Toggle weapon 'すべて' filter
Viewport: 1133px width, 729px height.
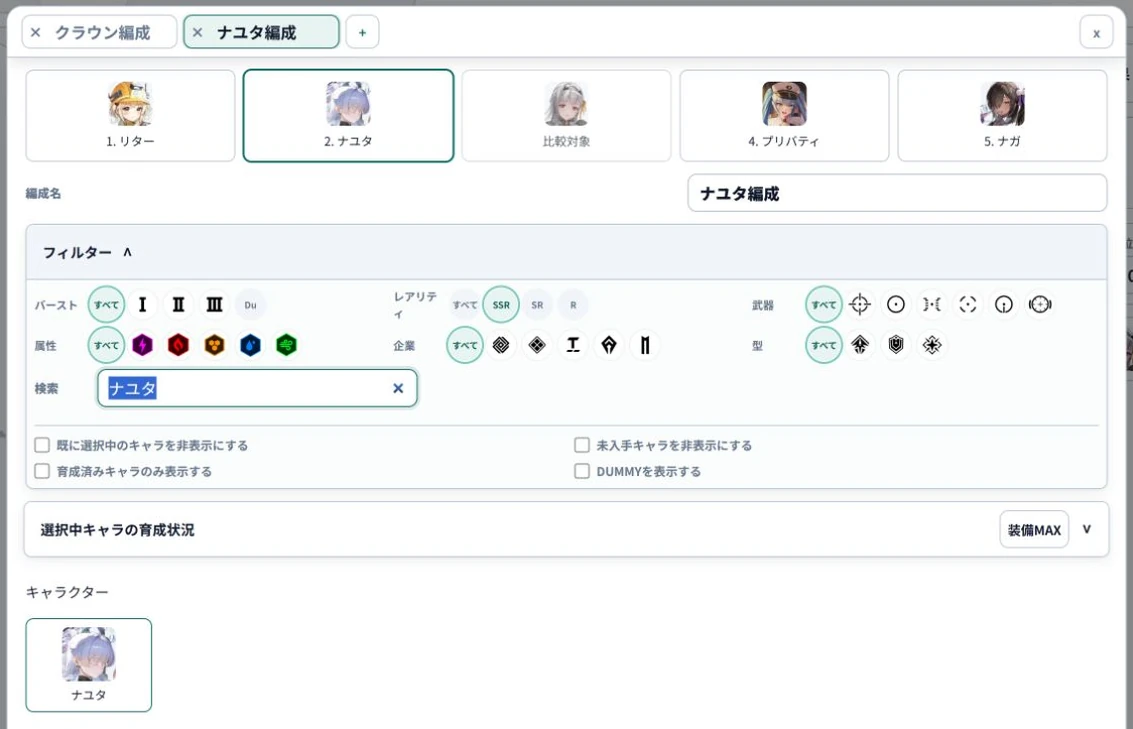click(x=824, y=305)
